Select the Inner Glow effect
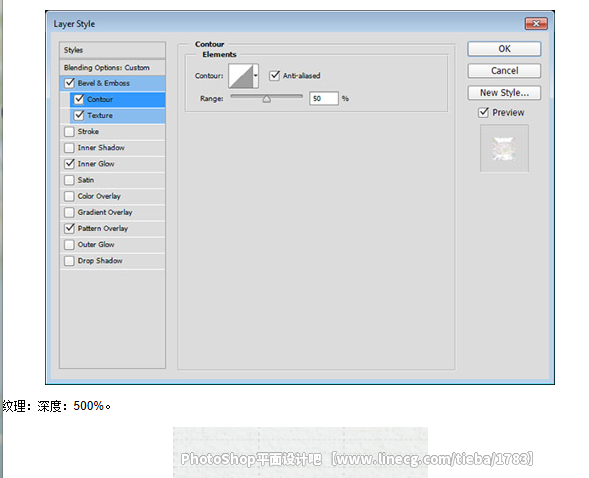The height and width of the screenshot is (478, 589). pos(112,164)
